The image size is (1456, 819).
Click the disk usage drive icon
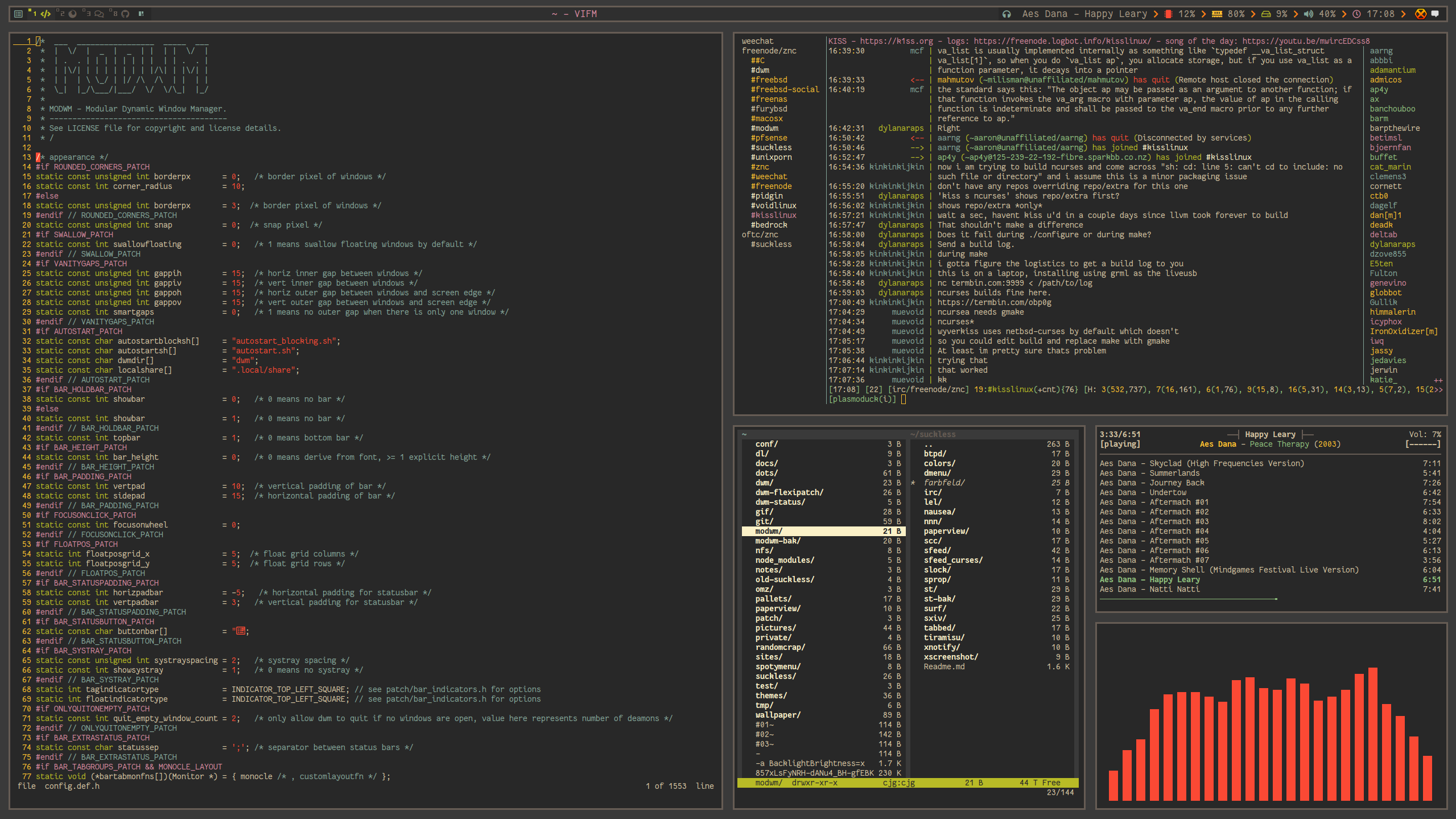point(1266,14)
